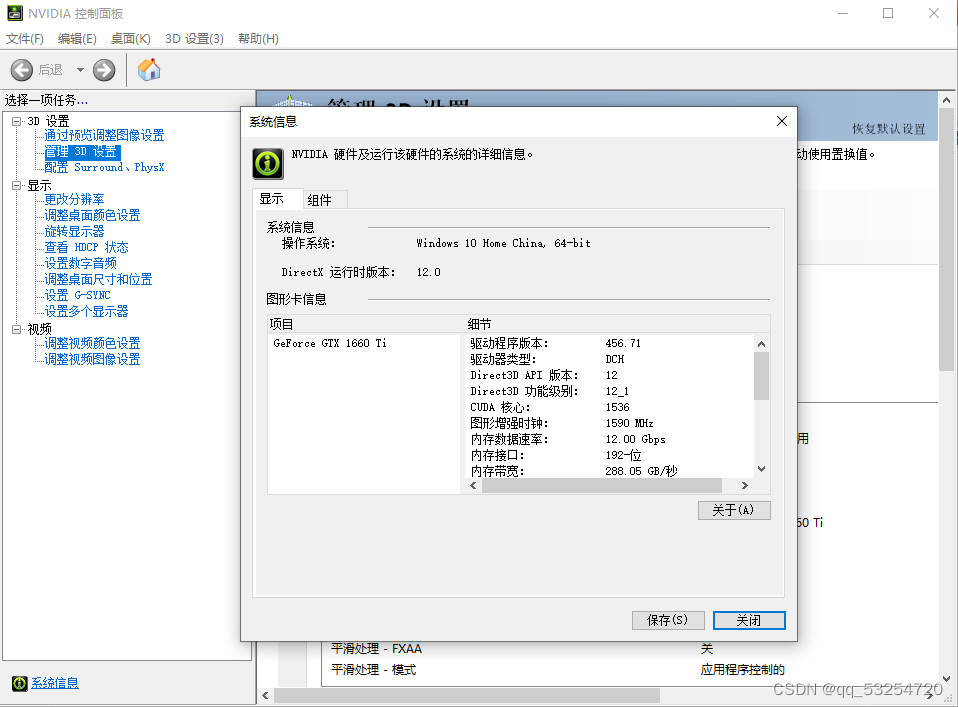Go to the home page icon
The height and width of the screenshot is (707, 958).
pyautogui.click(x=148, y=70)
